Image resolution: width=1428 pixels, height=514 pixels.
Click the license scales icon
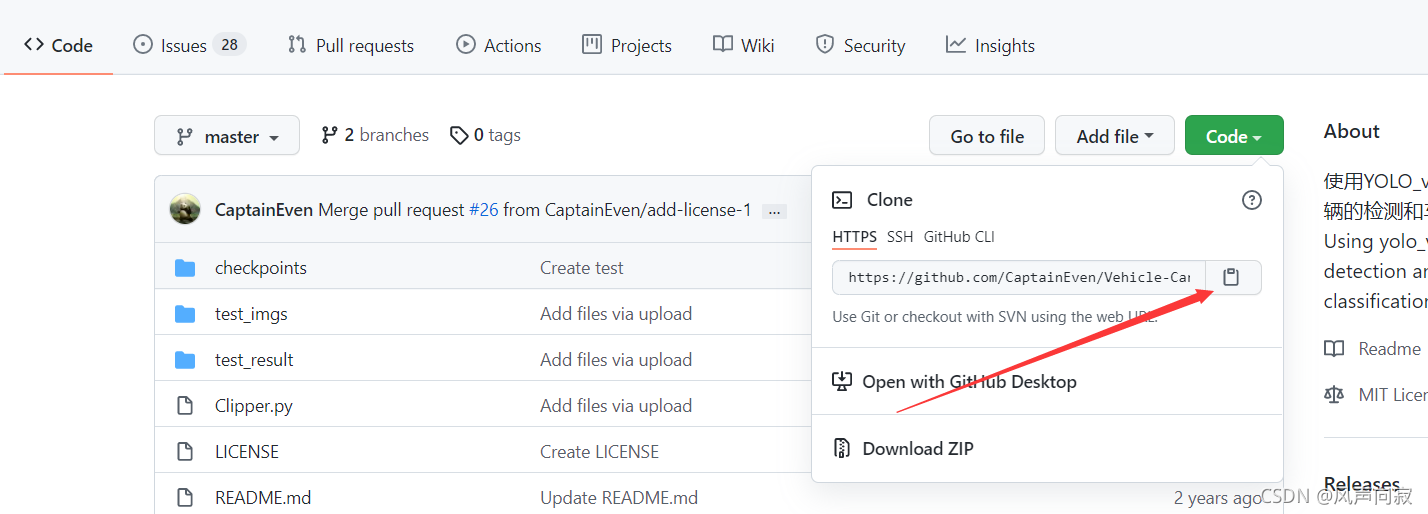point(1334,395)
